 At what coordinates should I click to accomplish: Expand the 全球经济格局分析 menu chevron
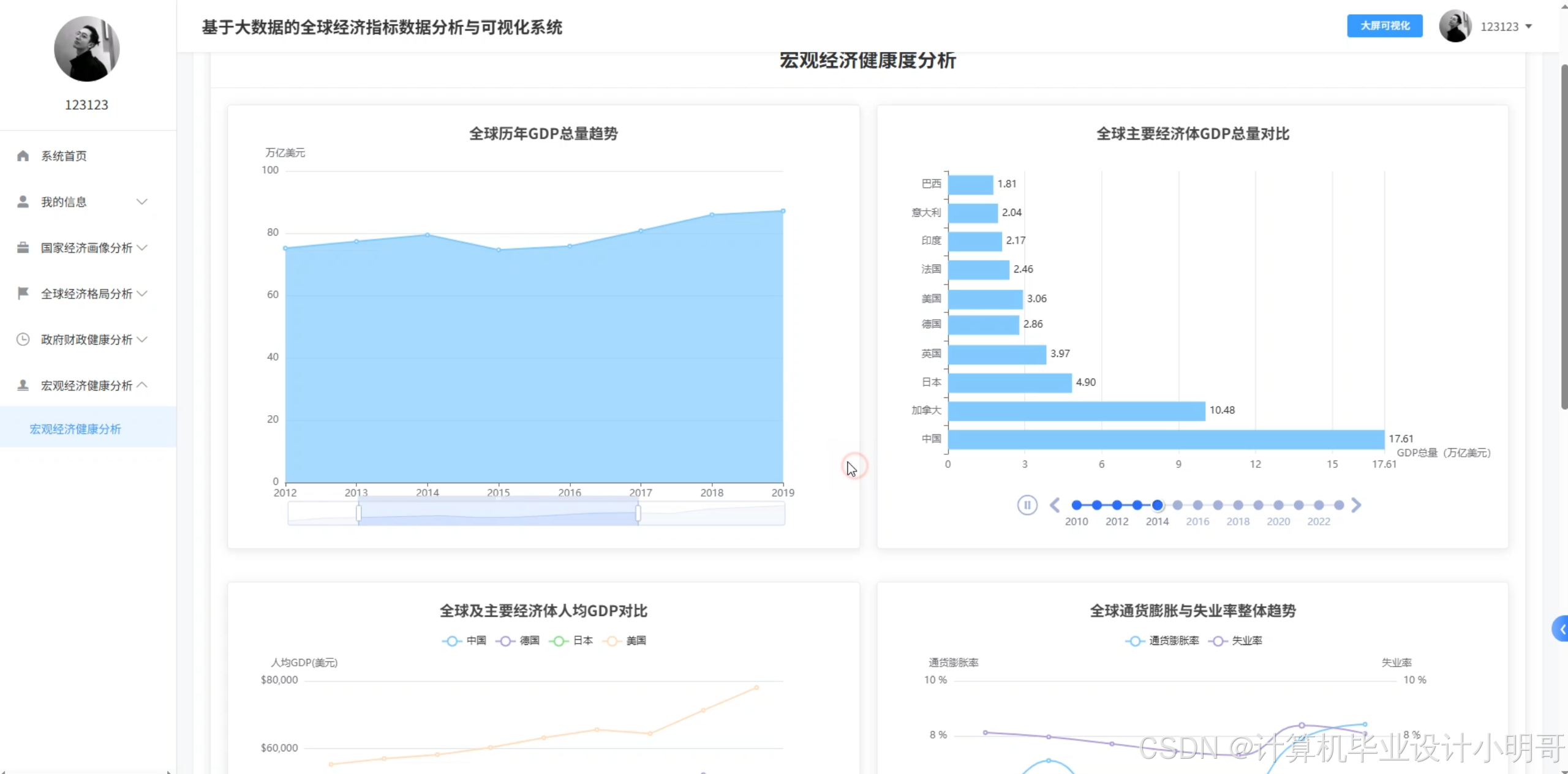(x=142, y=293)
